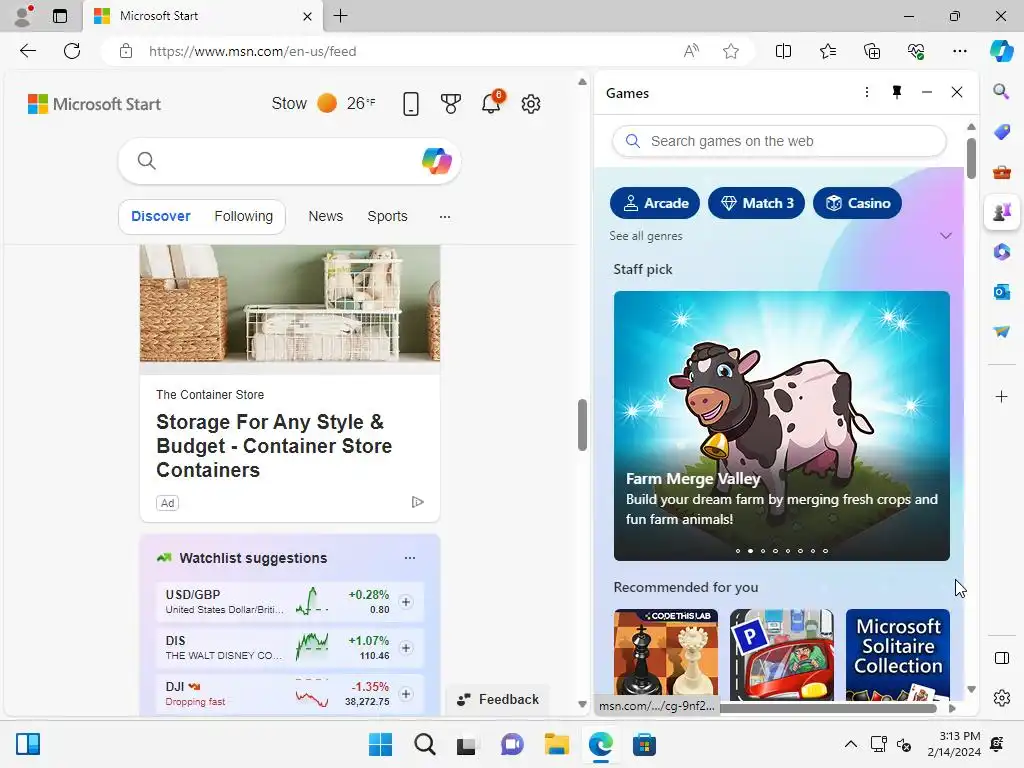Select the Microsoft Start browser tab
The image size is (1024, 768).
click(x=202, y=16)
